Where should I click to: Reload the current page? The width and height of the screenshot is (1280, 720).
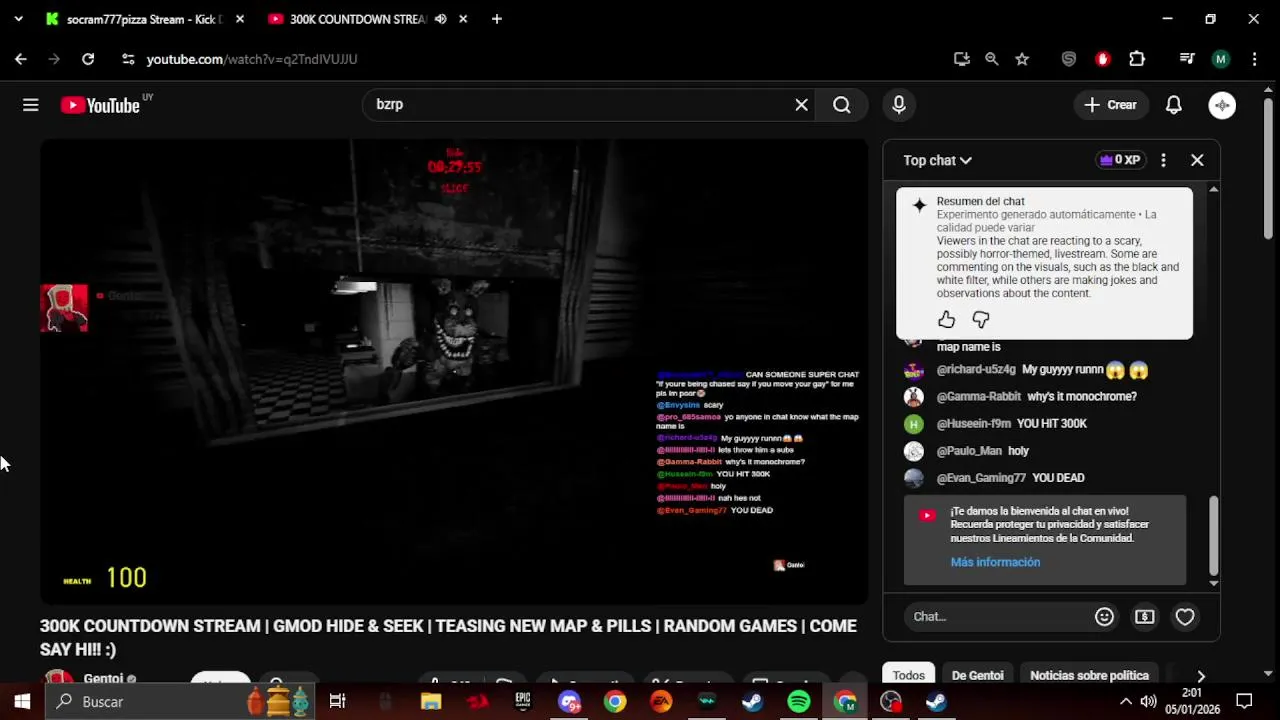[x=88, y=59]
